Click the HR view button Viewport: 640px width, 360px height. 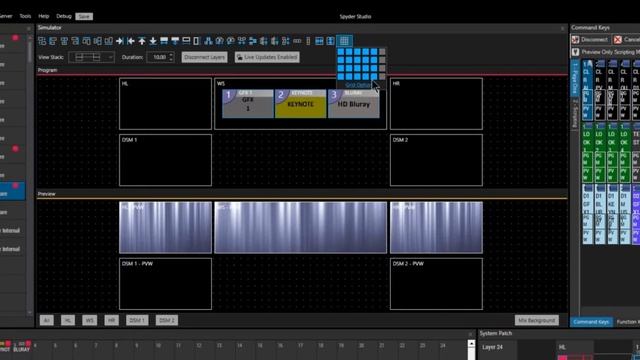pyautogui.click(x=111, y=320)
